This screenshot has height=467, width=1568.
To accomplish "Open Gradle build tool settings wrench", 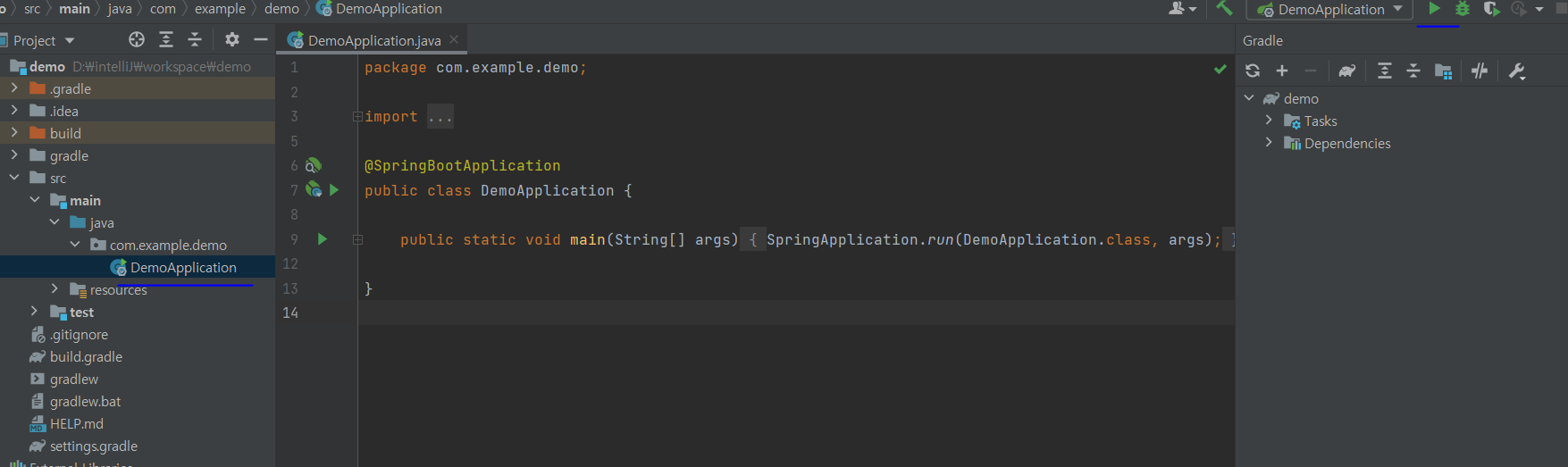I will pos(1517,71).
